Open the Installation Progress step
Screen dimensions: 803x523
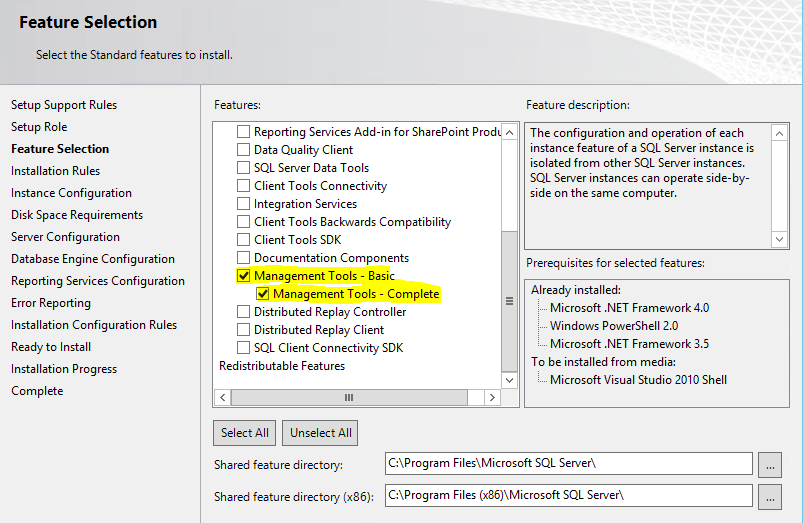(64, 369)
